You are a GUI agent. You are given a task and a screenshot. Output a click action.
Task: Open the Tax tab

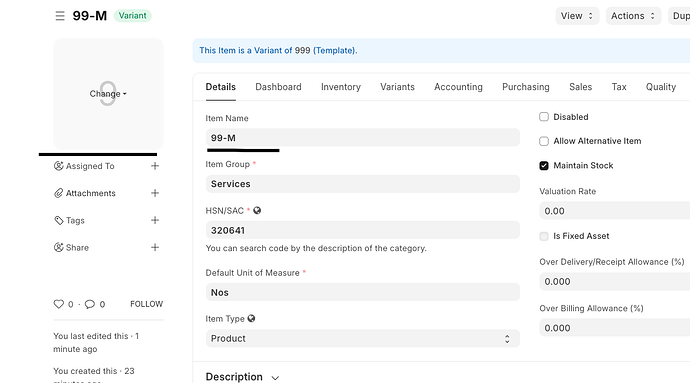tap(619, 87)
